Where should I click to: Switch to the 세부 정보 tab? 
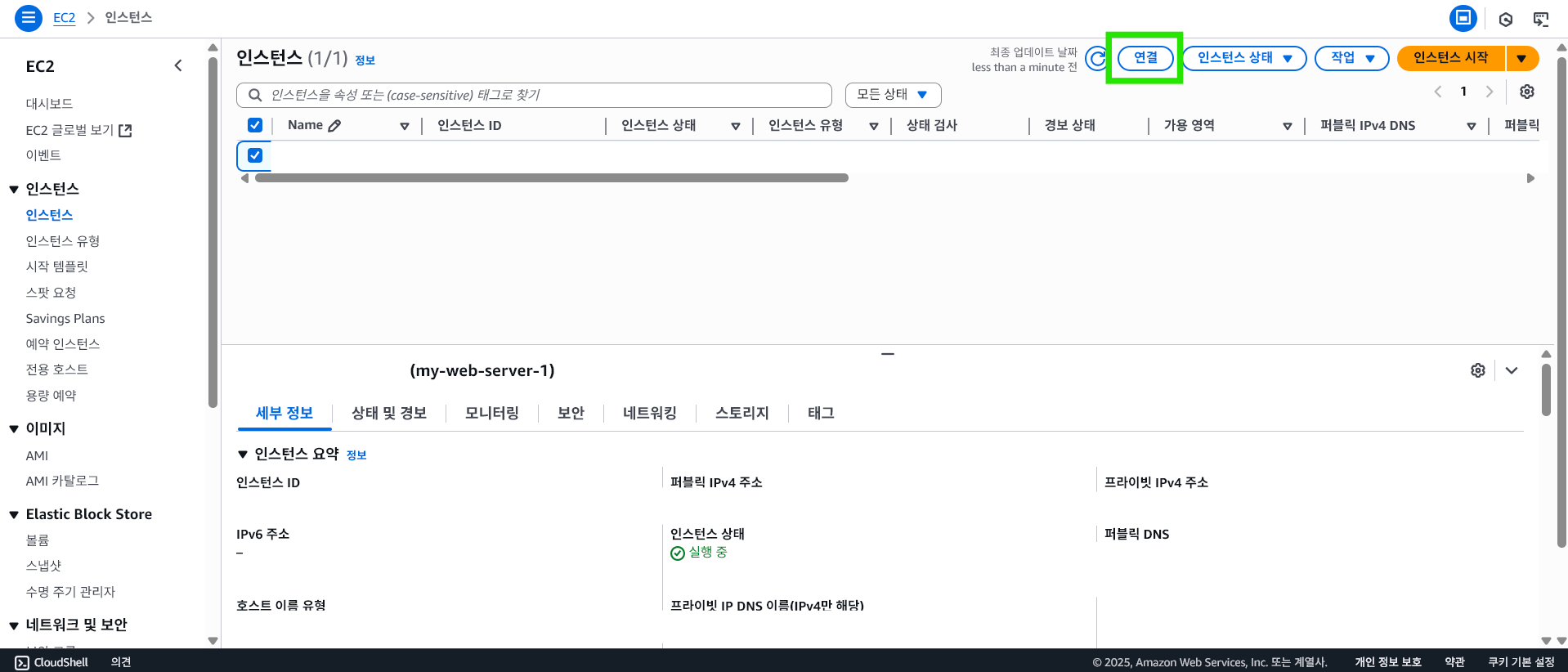pos(284,414)
